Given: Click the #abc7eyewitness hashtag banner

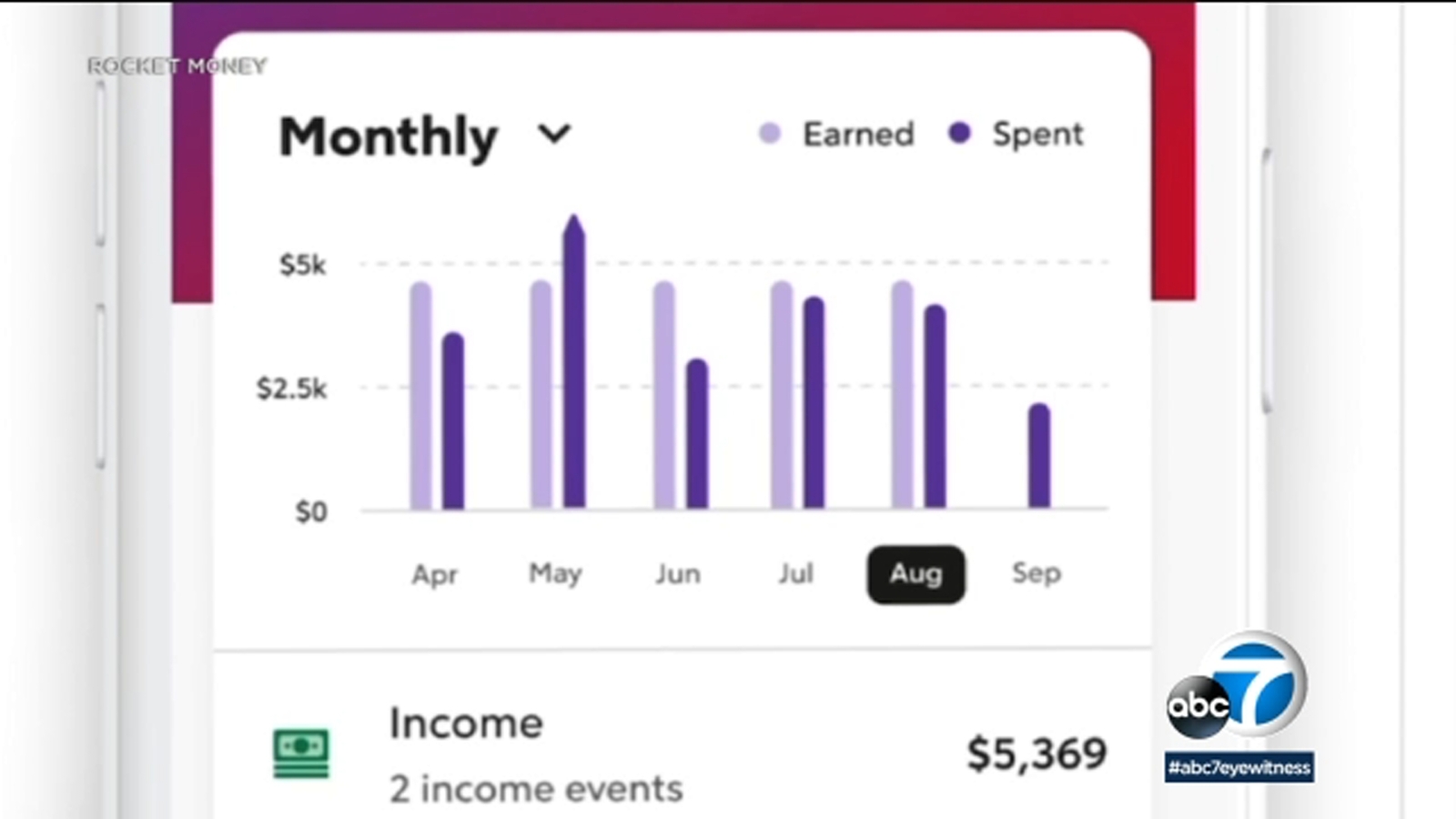Looking at the screenshot, I should click(1241, 767).
